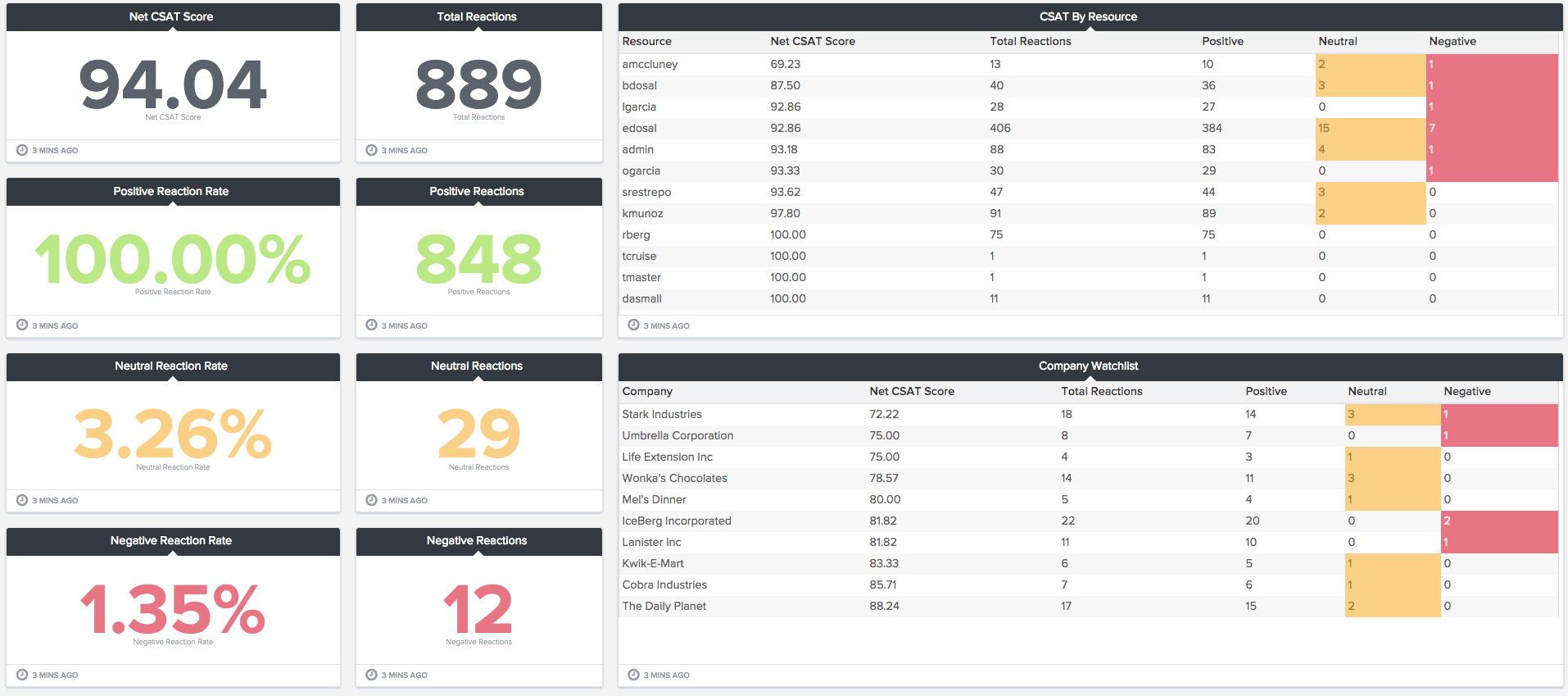Image resolution: width=1568 pixels, height=696 pixels.
Task: Open the Stark Industries company row
Action: pos(662,414)
